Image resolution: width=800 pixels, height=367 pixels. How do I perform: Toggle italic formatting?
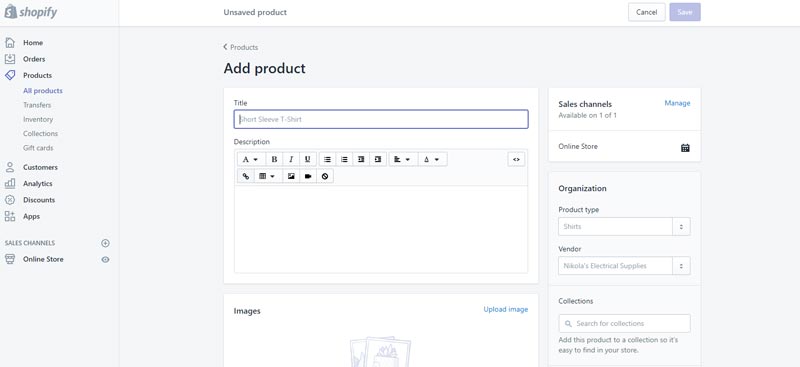point(291,159)
